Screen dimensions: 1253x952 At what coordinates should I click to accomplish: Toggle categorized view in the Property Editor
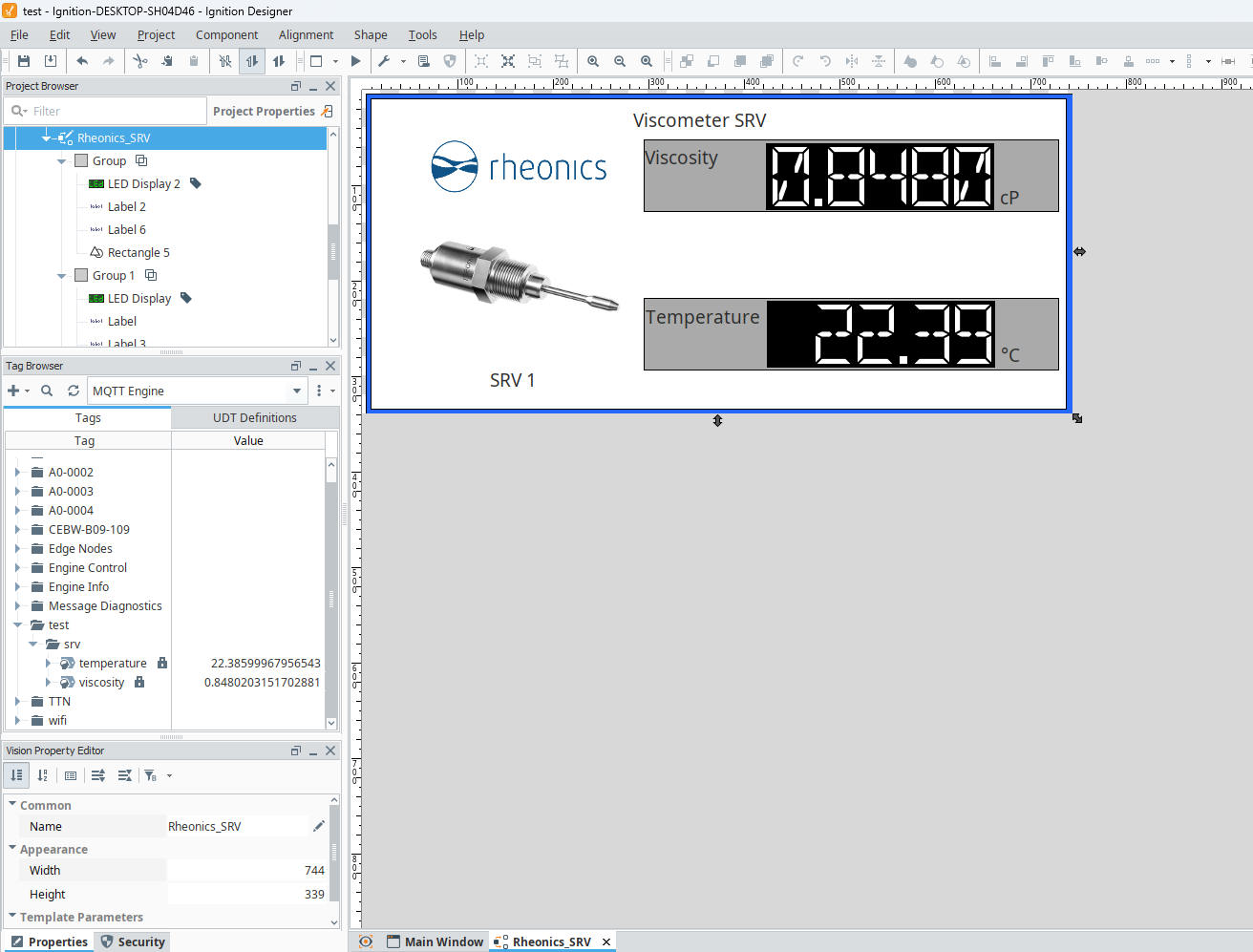tap(17, 775)
